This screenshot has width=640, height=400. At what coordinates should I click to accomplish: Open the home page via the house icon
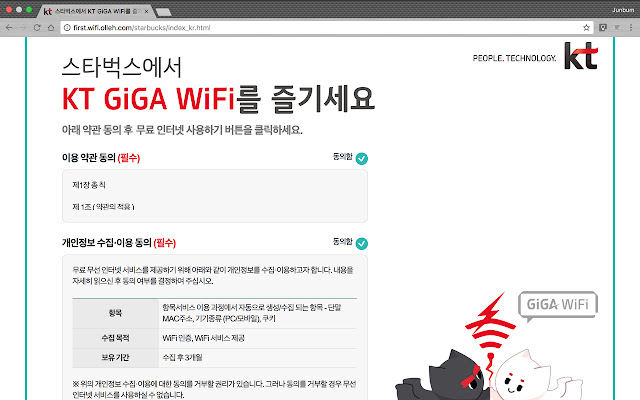(51, 28)
